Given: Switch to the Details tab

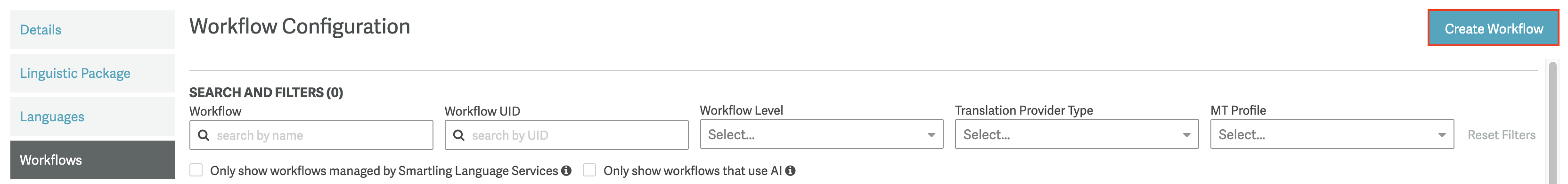Looking at the screenshot, I should pyautogui.click(x=92, y=30).
